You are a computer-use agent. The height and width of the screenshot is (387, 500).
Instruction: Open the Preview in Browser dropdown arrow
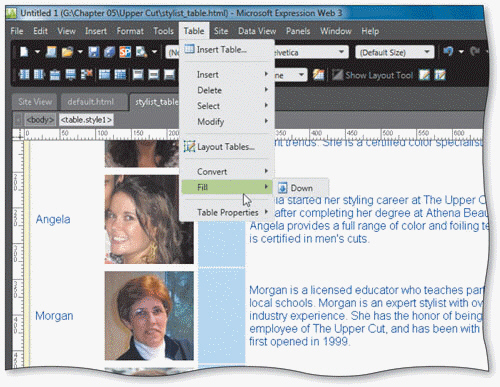coord(154,52)
